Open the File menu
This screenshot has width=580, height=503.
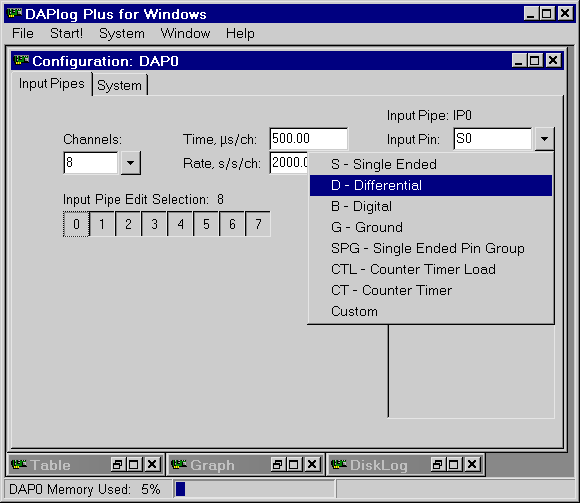[23, 34]
